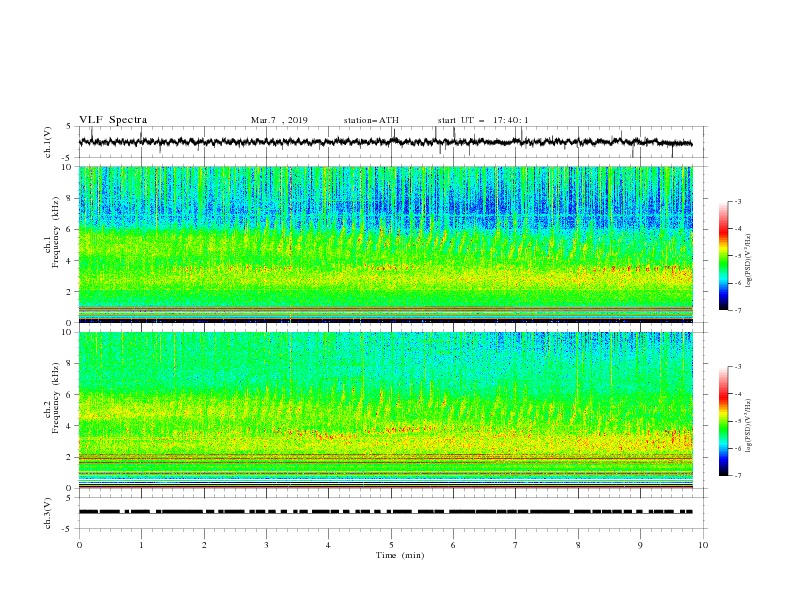Click the "ch.1(V)" axis label
The height and width of the screenshot is (612, 792).
(48, 142)
